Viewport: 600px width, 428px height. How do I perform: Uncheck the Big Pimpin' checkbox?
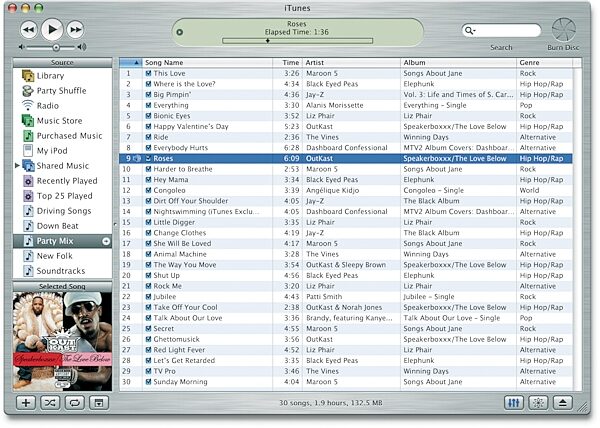(x=148, y=94)
